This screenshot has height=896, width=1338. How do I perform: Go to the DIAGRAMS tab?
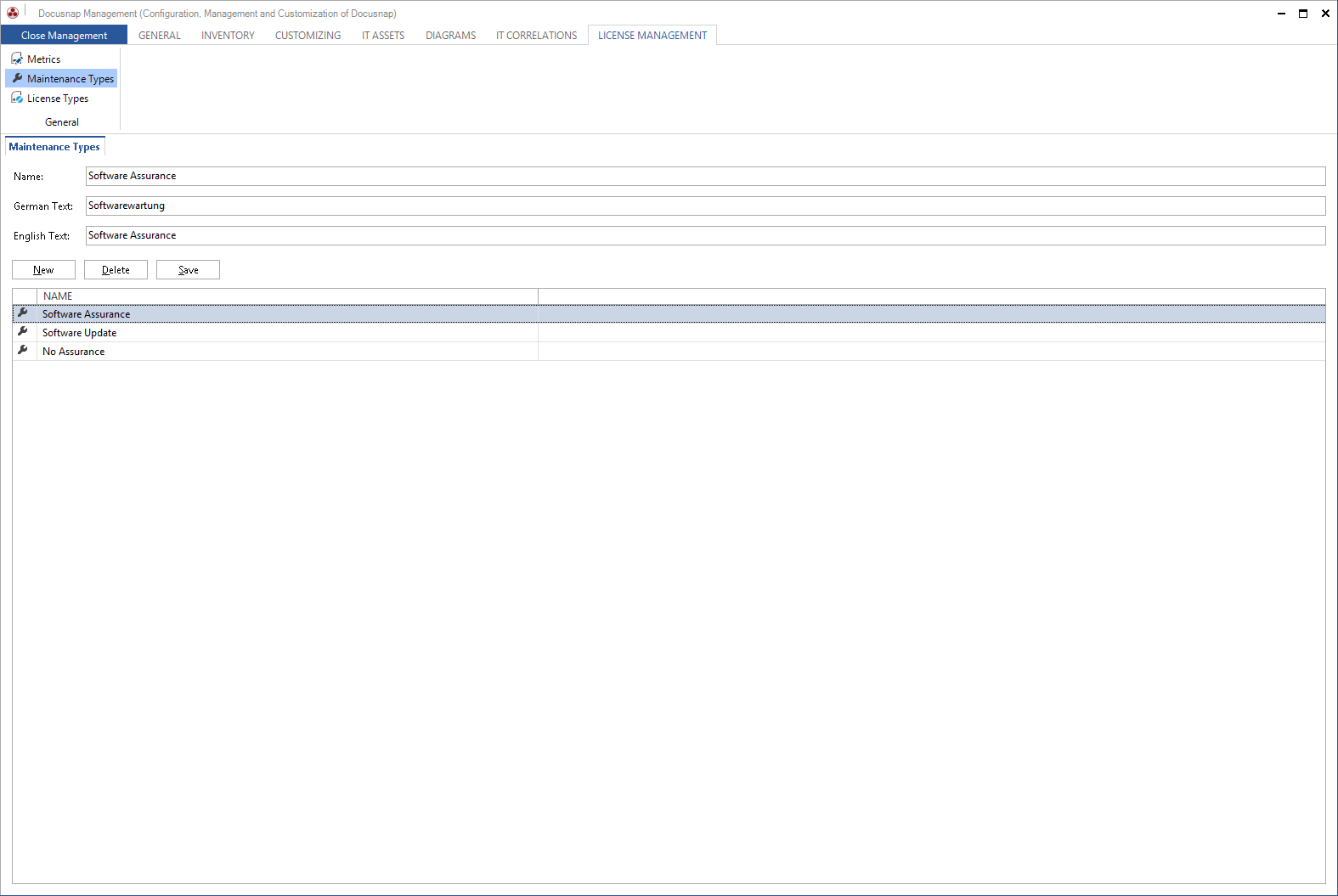point(450,36)
